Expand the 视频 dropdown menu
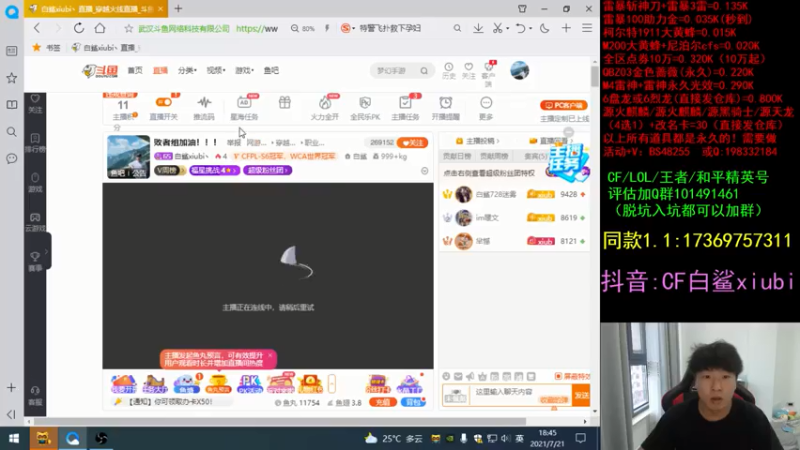The height and width of the screenshot is (450, 800). pos(215,70)
